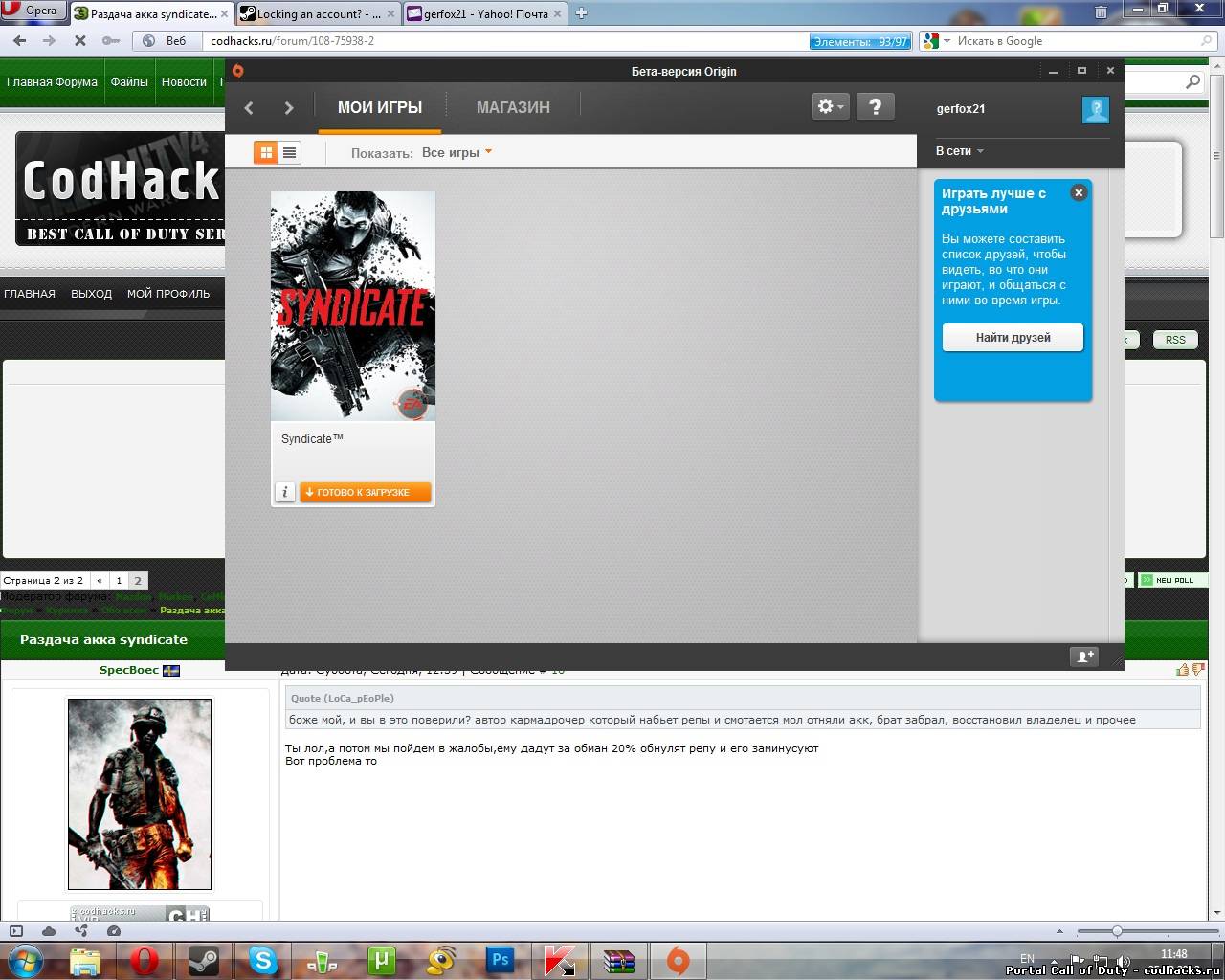Open 'Файлы' navigation link

tap(129, 82)
